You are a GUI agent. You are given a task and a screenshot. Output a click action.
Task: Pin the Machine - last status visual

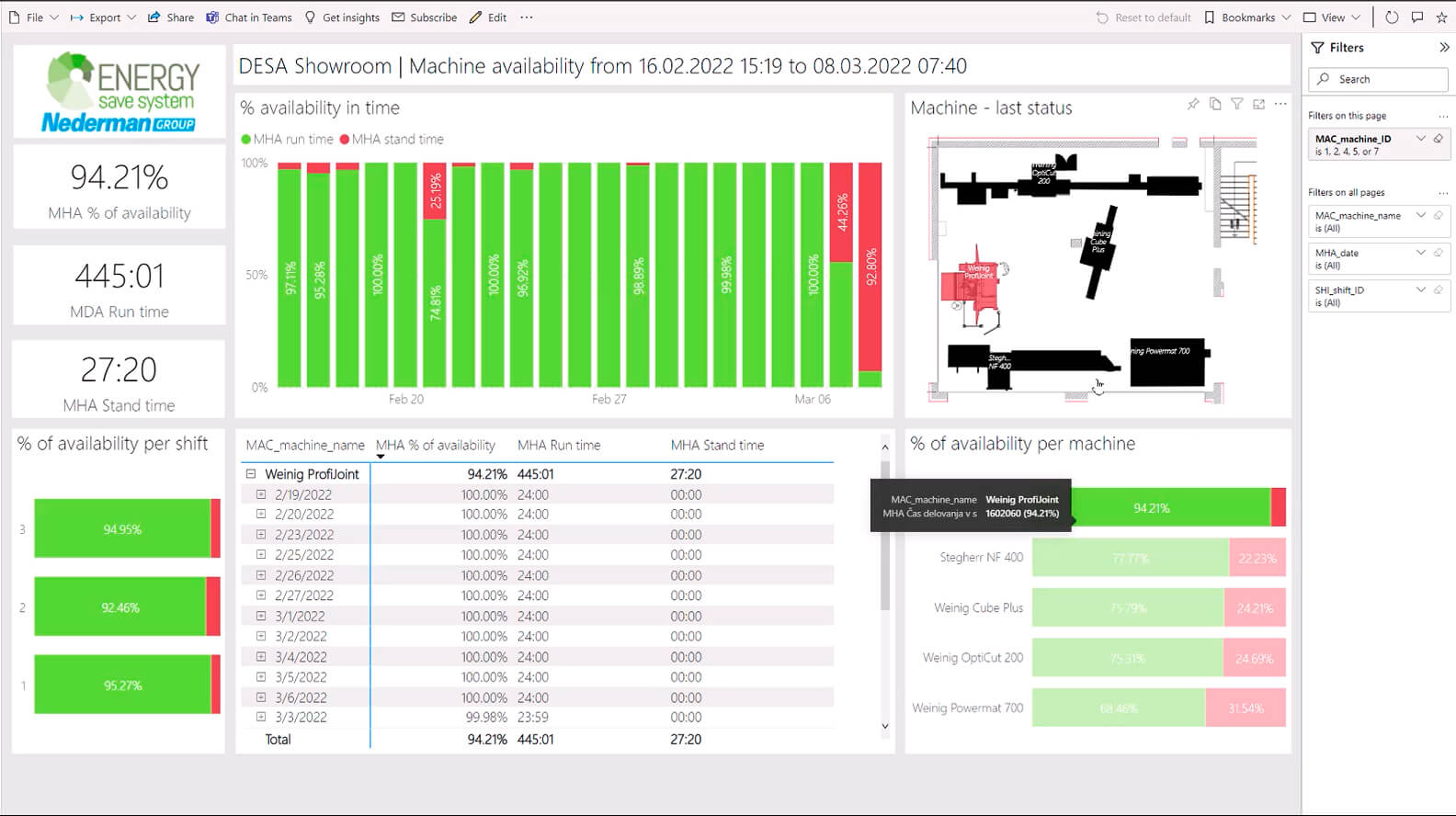tap(1193, 105)
